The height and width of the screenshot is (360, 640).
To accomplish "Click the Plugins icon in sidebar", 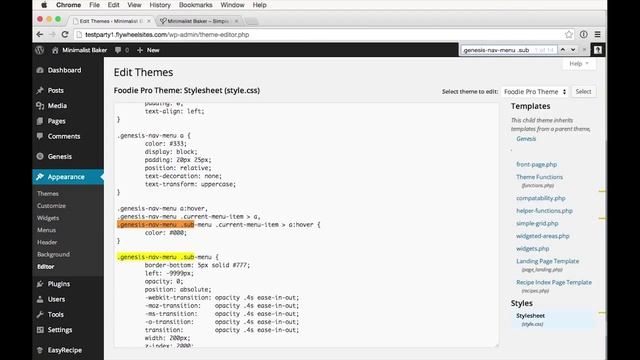I will point(40,284).
